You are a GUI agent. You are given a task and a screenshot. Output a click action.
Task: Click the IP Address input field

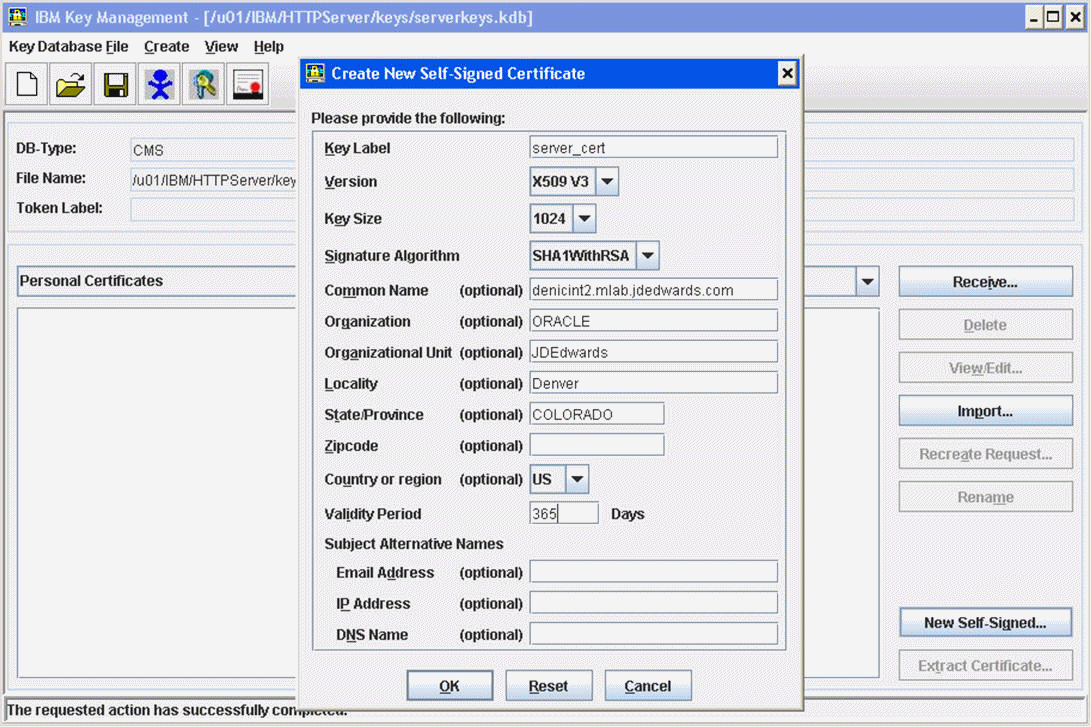(x=653, y=603)
